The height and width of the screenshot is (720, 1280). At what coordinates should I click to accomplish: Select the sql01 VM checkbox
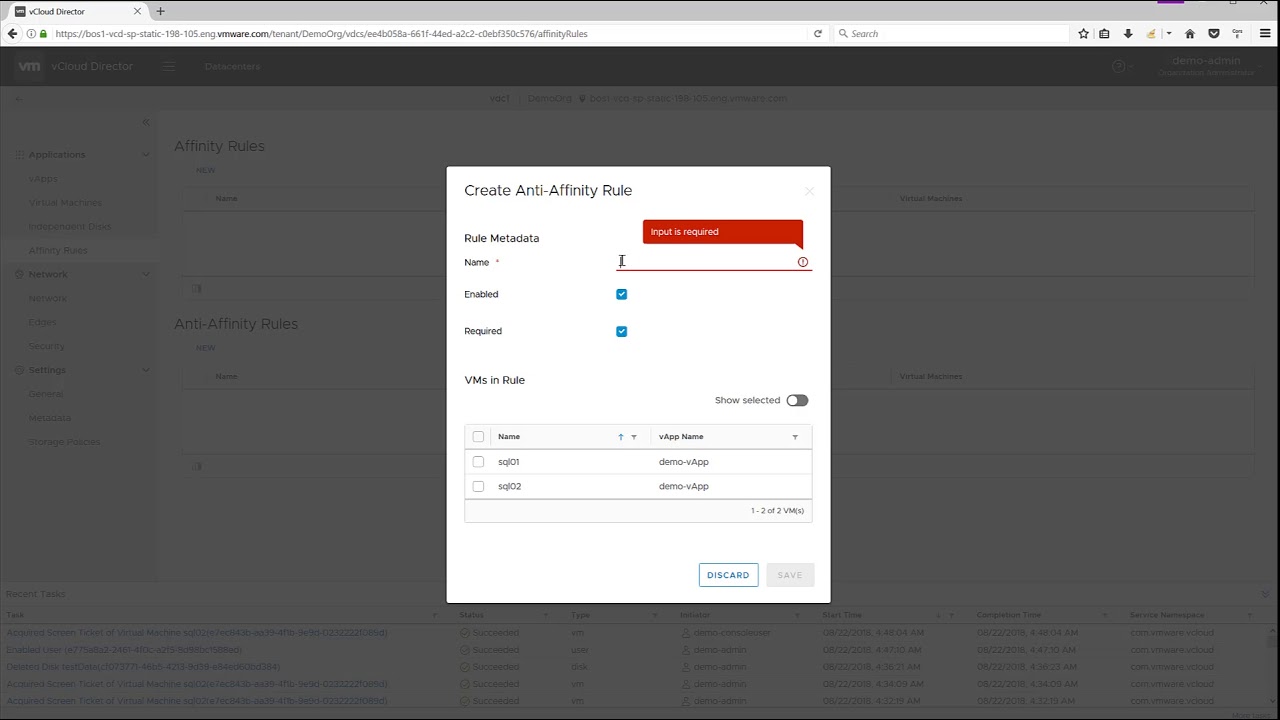click(478, 462)
